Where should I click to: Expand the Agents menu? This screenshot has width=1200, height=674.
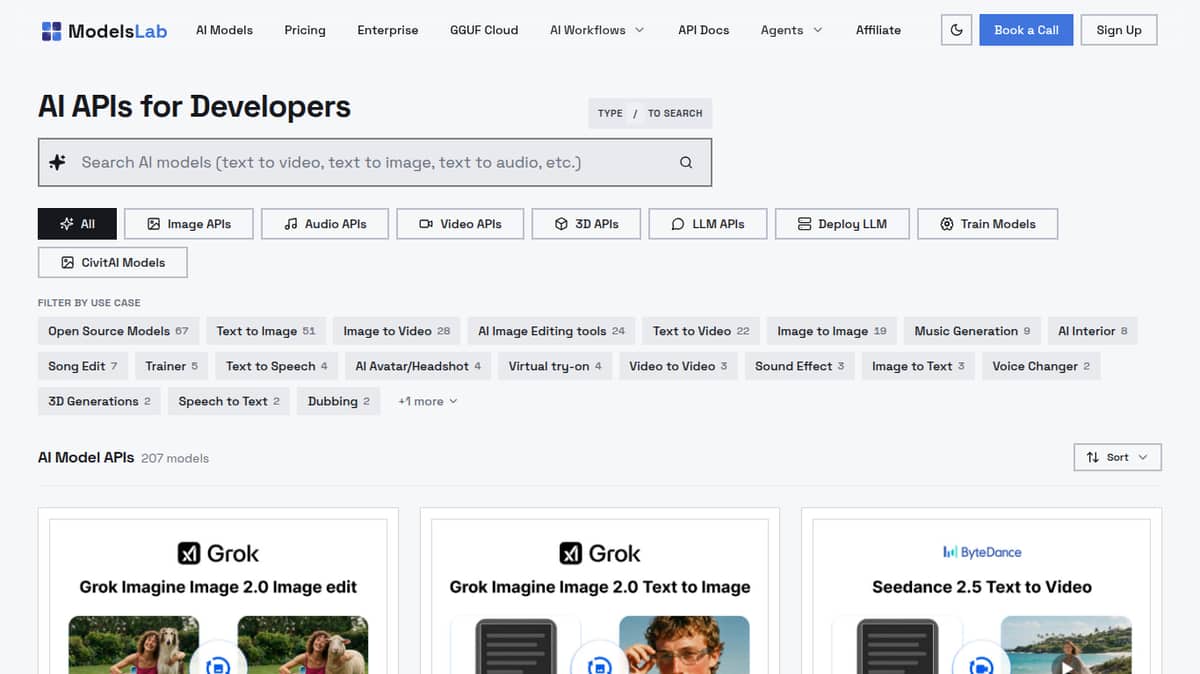pos(791,30)
